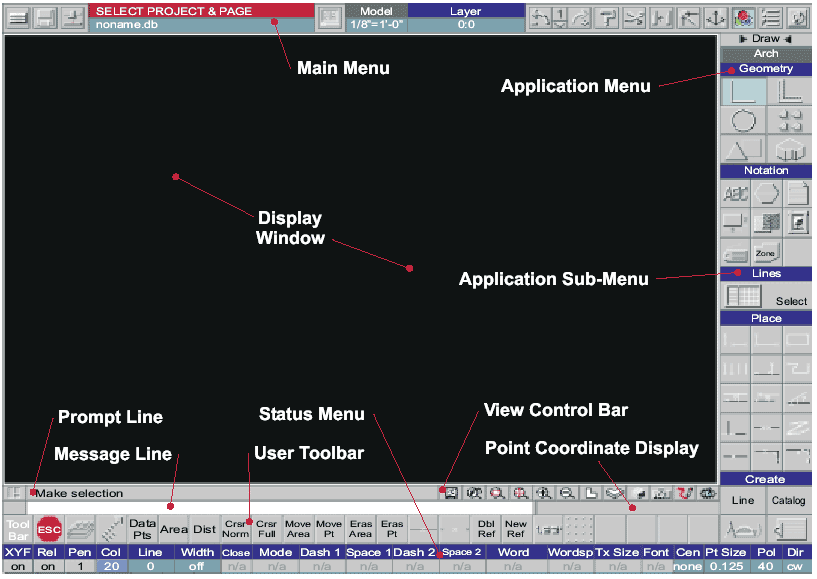Click the Lines table grid icon
The image size is (817, 579).
(x=743, y=298)
